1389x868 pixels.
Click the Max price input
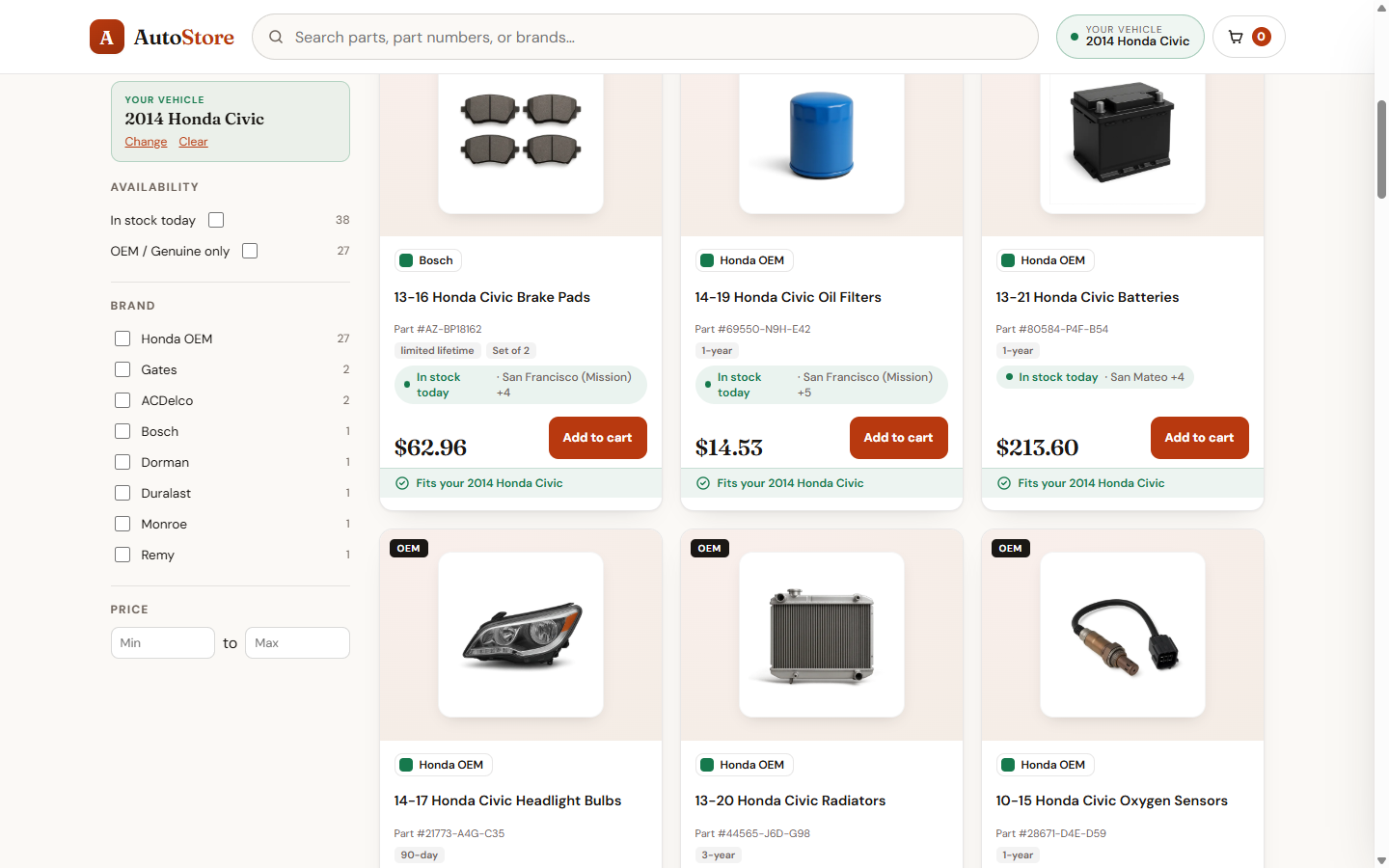pyautogui.click(x=297, y=643)
